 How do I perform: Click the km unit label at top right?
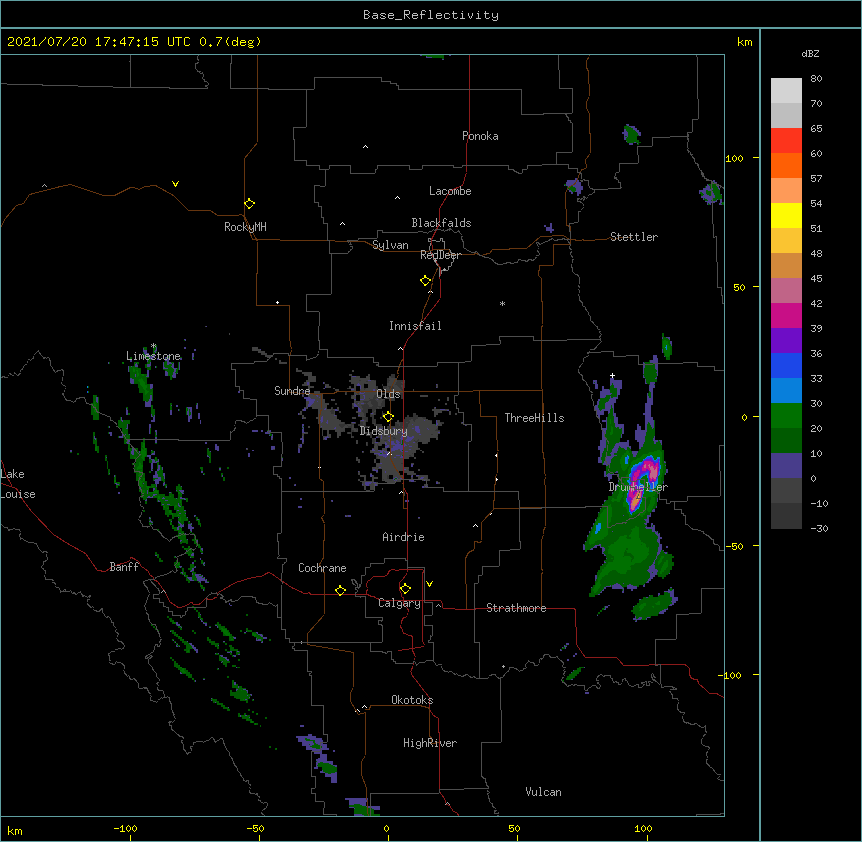tap(744, 42)
